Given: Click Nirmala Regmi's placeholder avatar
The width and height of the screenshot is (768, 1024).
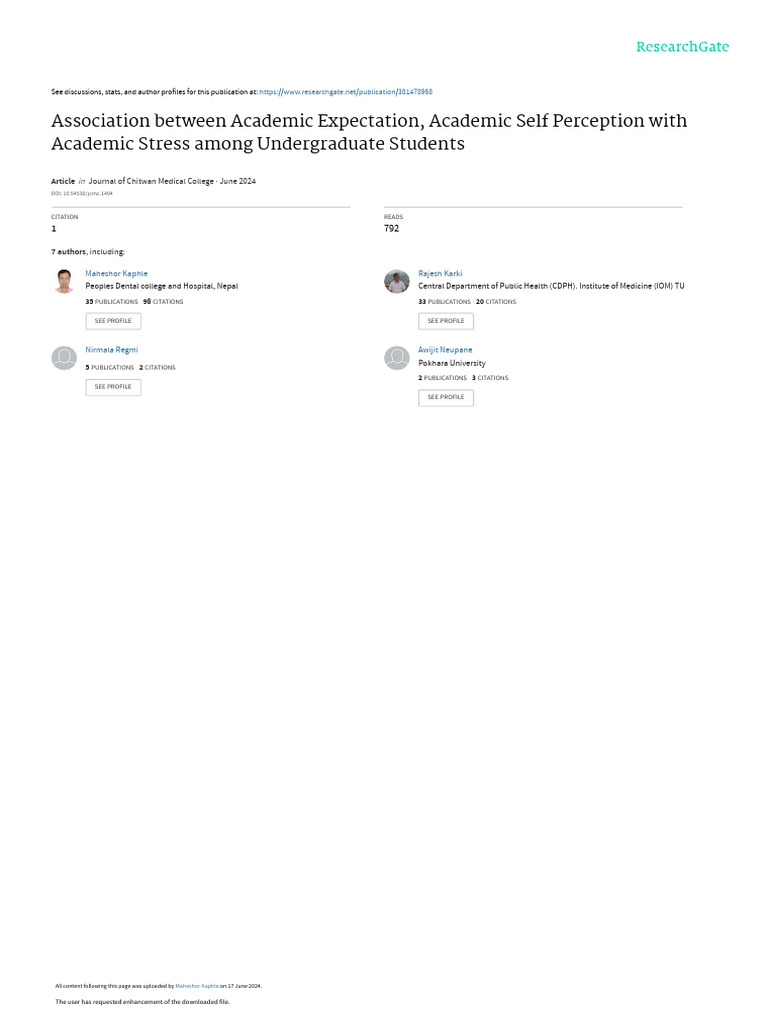Looking at the screenshot, I should click(64, 358).
